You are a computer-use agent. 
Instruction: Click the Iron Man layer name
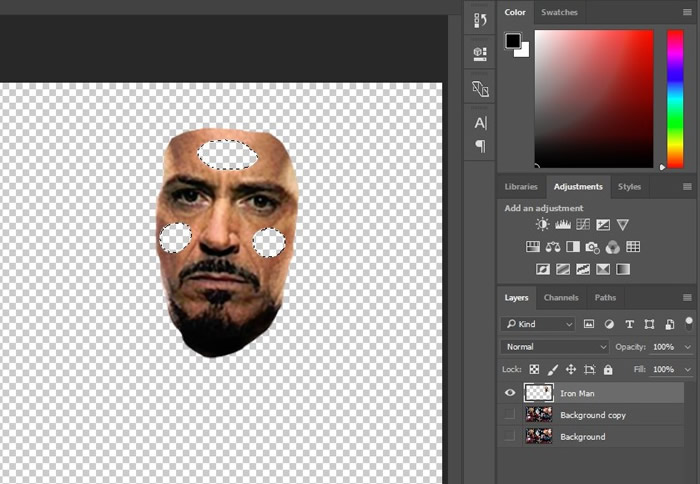pyautogui.click(x=577, y=393)
